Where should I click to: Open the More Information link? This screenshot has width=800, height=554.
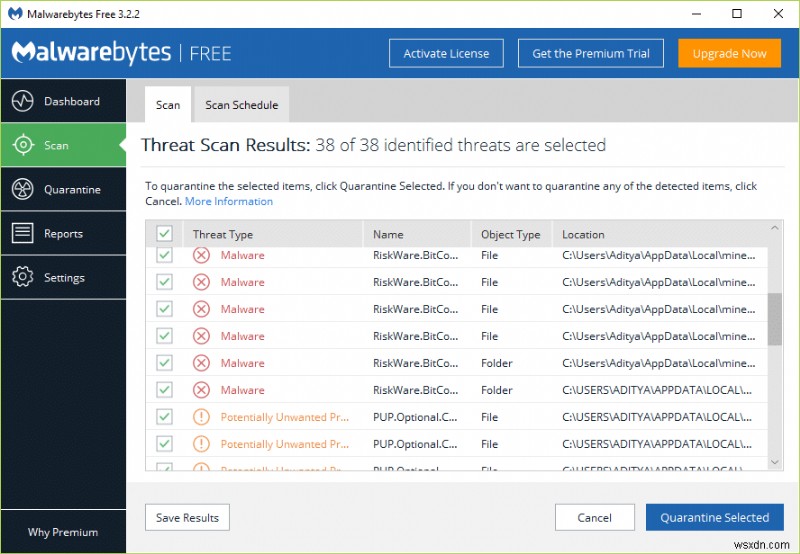coord(229,201)
